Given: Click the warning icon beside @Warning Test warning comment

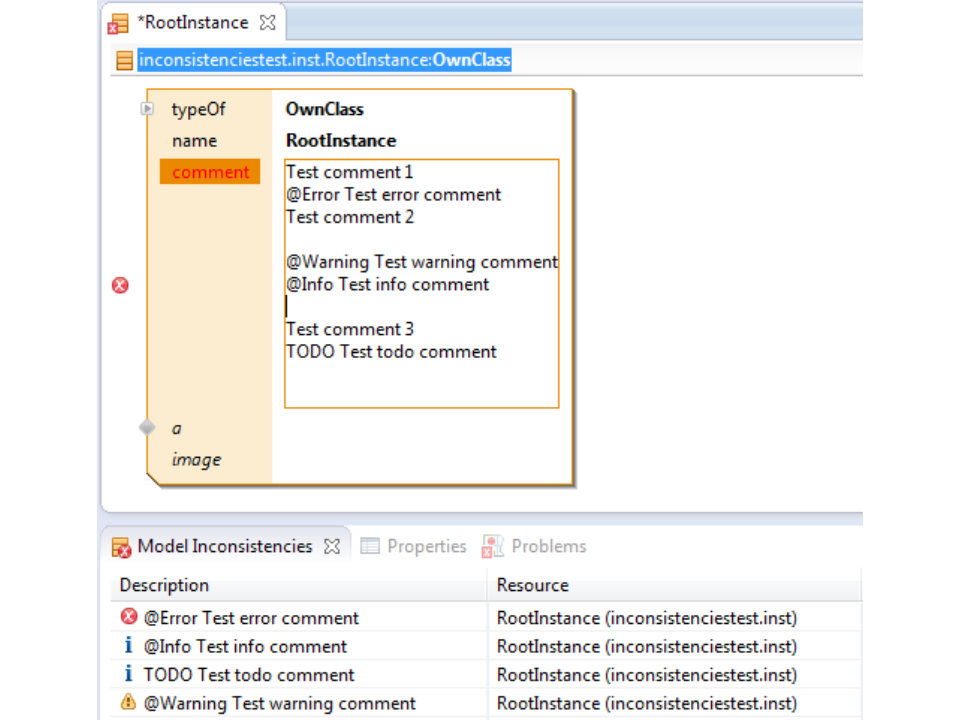Looking at the screenshot, I should click(128, 703).
